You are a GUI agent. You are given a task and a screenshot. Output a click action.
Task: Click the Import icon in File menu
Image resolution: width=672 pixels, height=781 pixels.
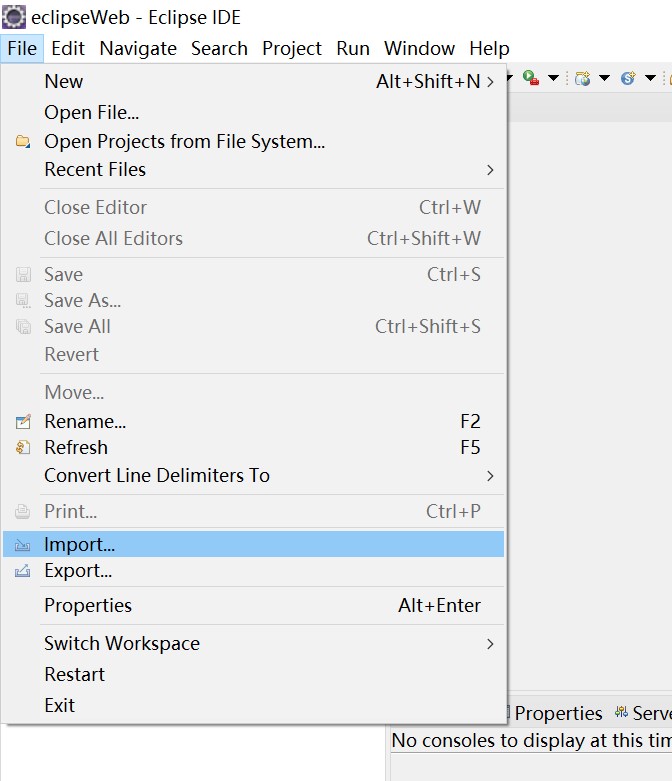(22, 545)
